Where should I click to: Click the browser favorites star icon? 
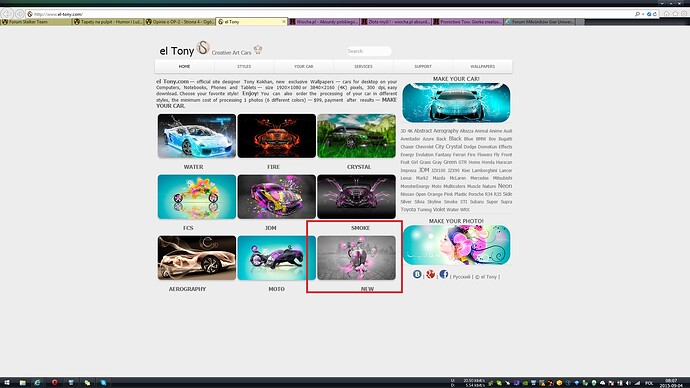coord(675,14)
